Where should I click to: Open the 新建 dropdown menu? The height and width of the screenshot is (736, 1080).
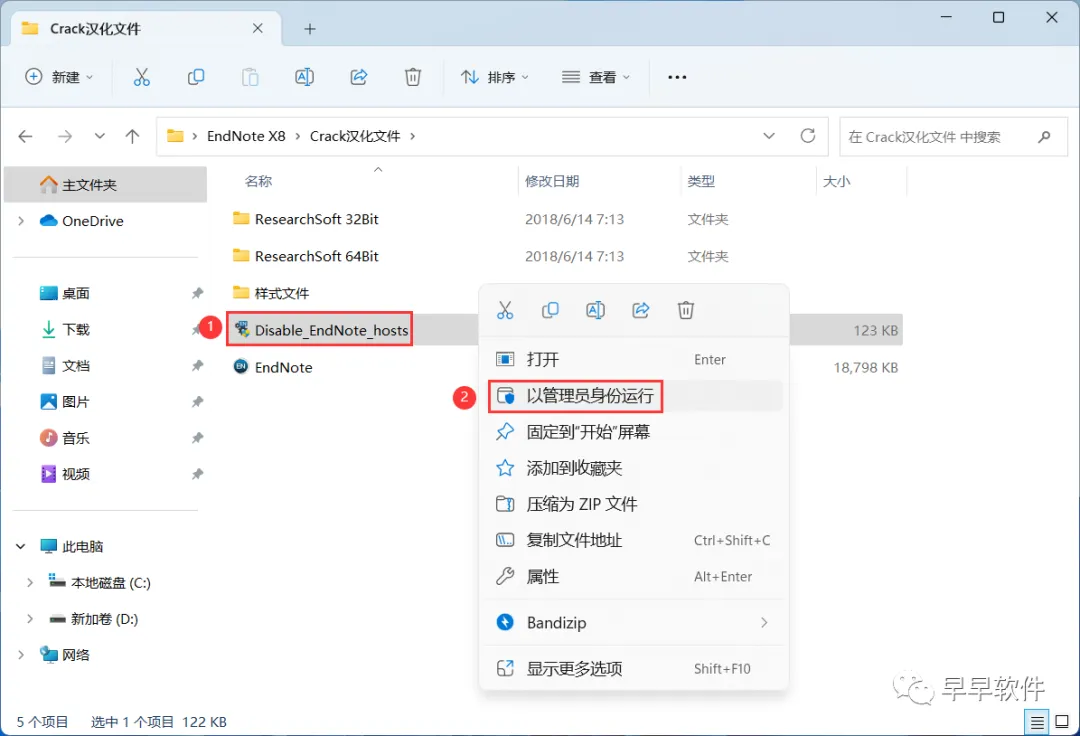[x=59, y=77]
